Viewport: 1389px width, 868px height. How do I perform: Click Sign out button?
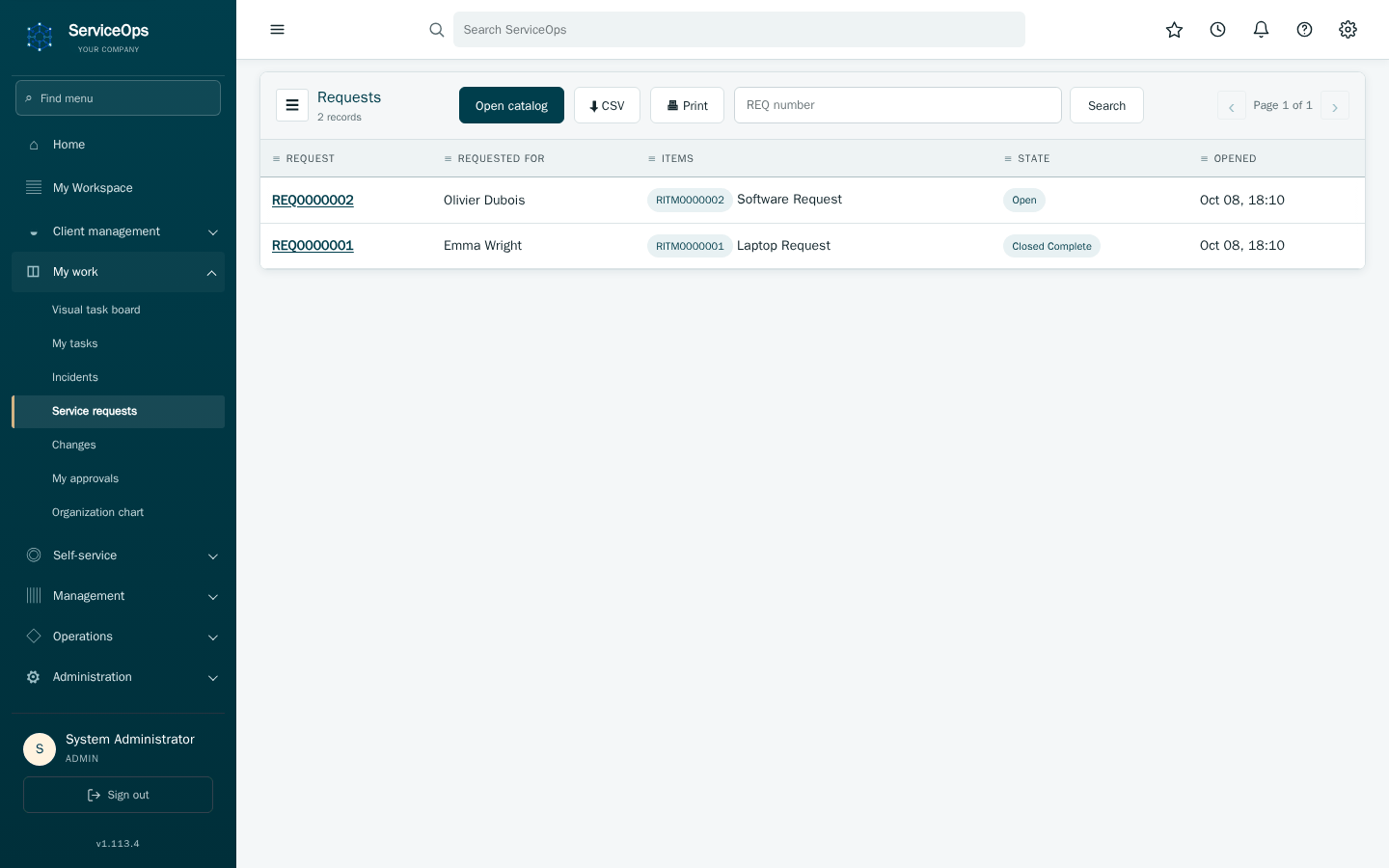click(118, 795)
